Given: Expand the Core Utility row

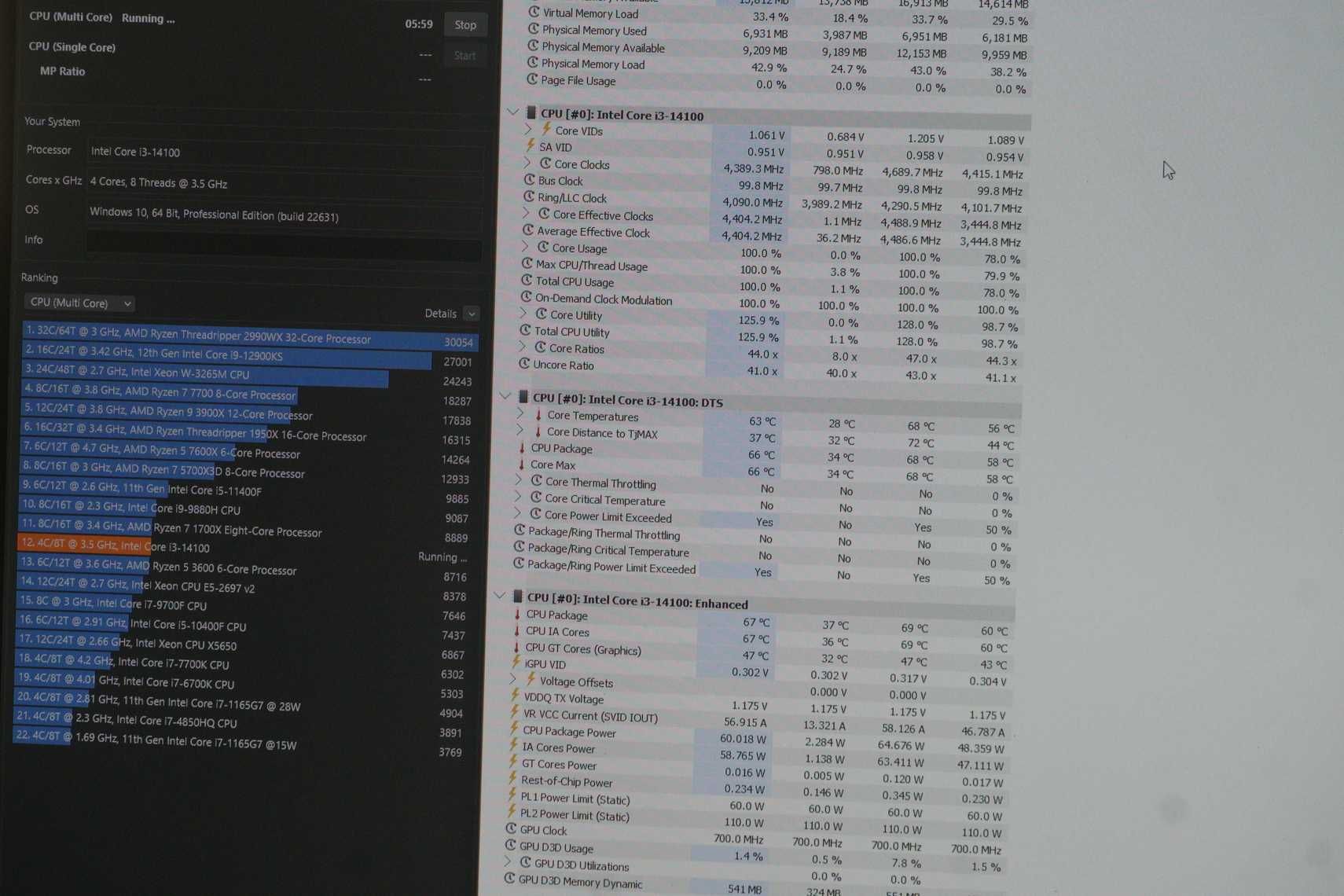Looking at the screenshot, I should [x=524, y=314].
